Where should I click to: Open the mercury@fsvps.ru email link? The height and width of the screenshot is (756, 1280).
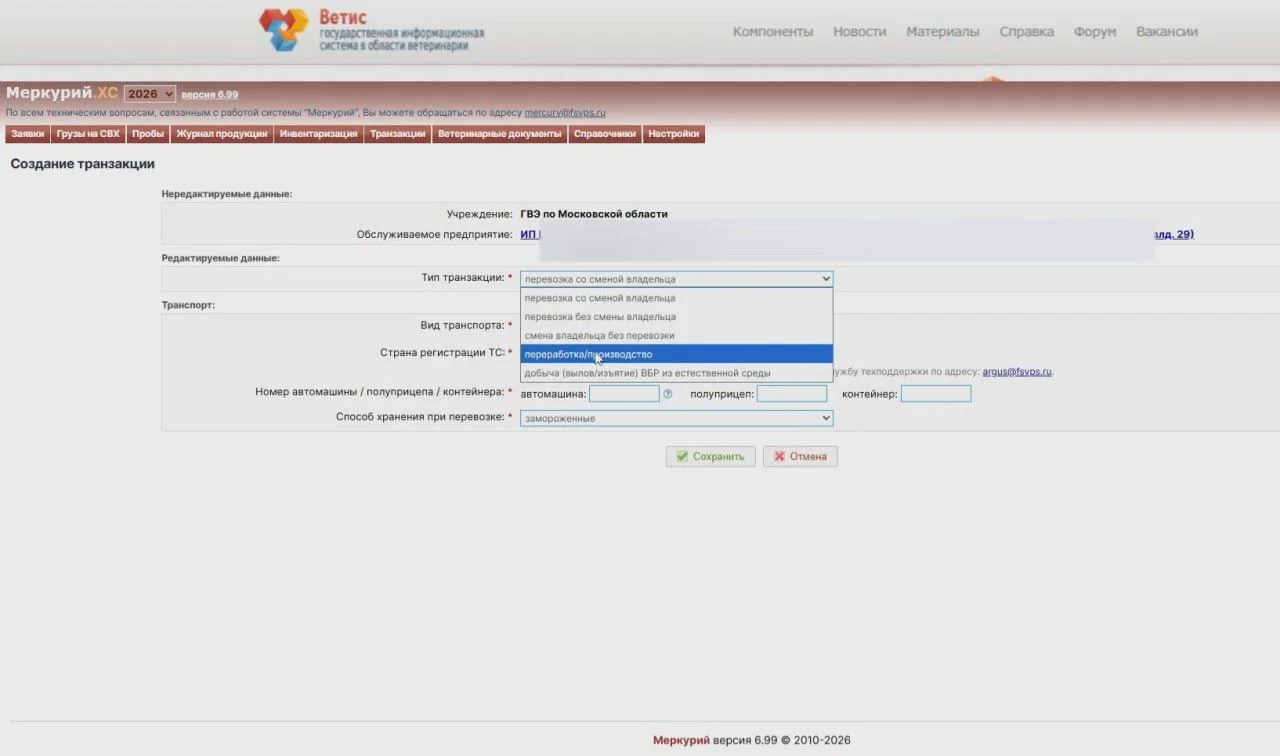tap(565, 113)
